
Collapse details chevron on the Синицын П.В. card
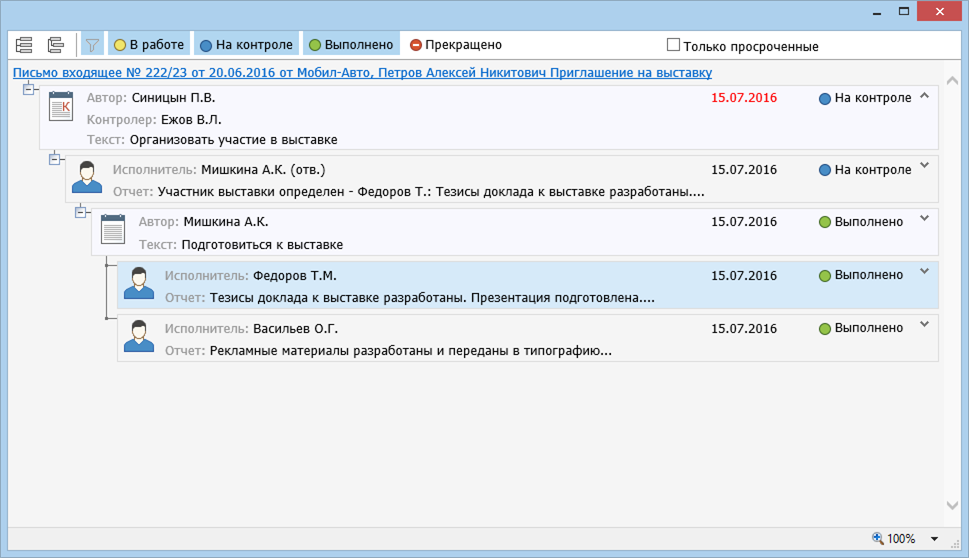[x=925, y=96]
